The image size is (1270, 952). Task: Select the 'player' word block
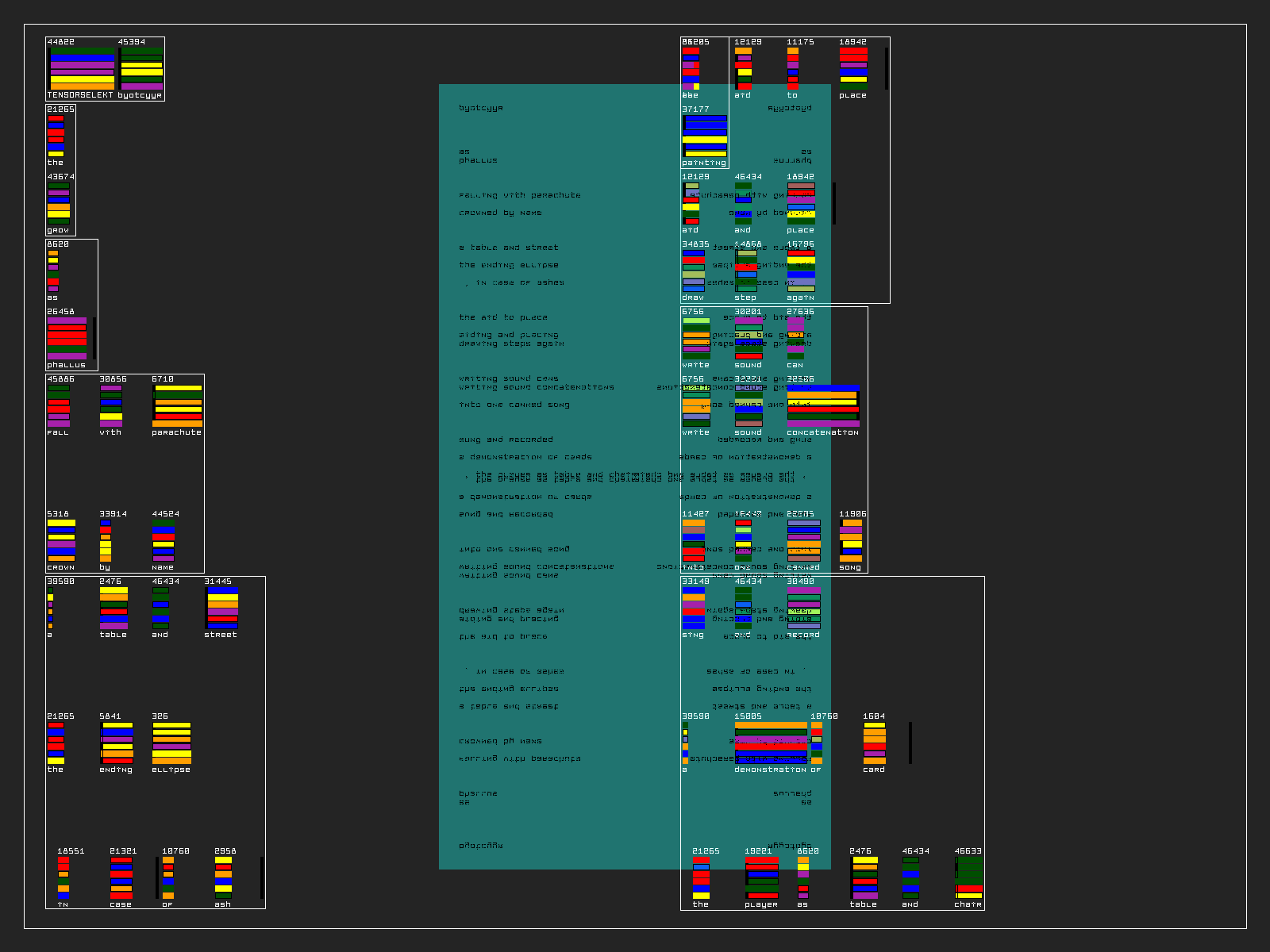[762, 878]
